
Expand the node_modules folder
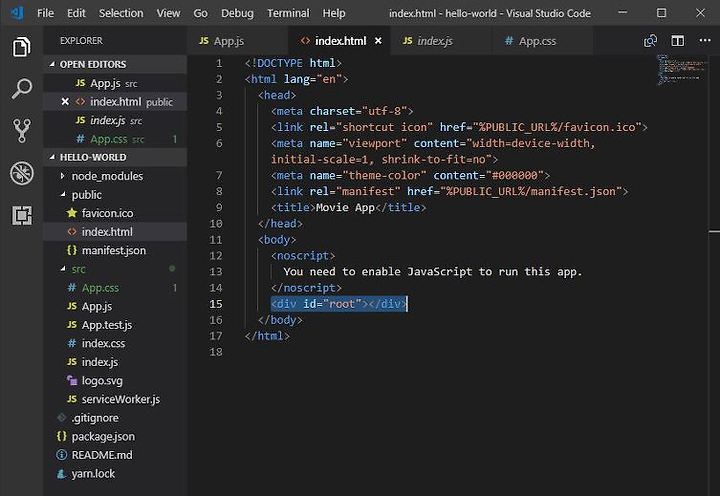point(62,176)
